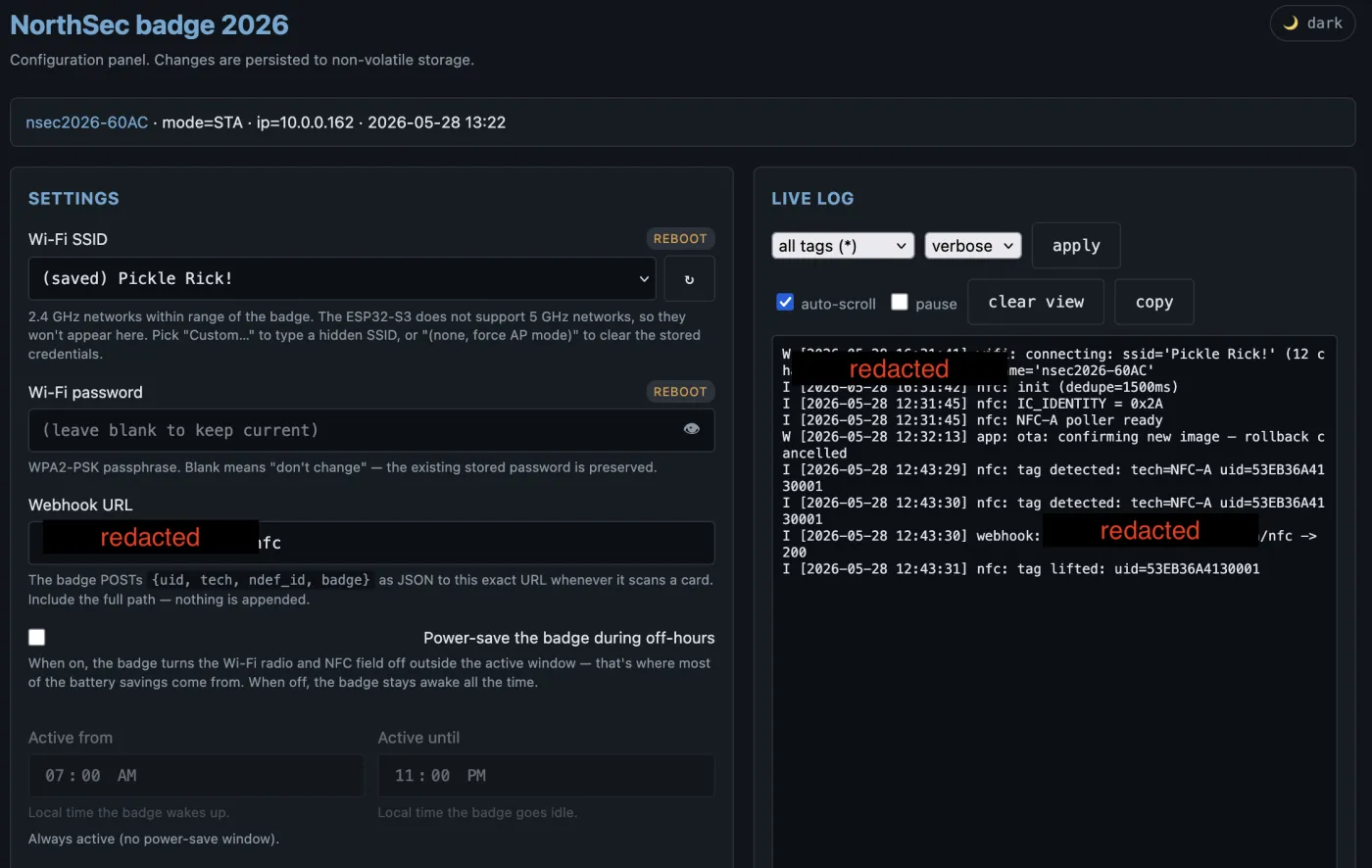Click the 'IC_IDENTITY = 0x2A' log line
The image size is (1372, 868).
pos(972,404)
